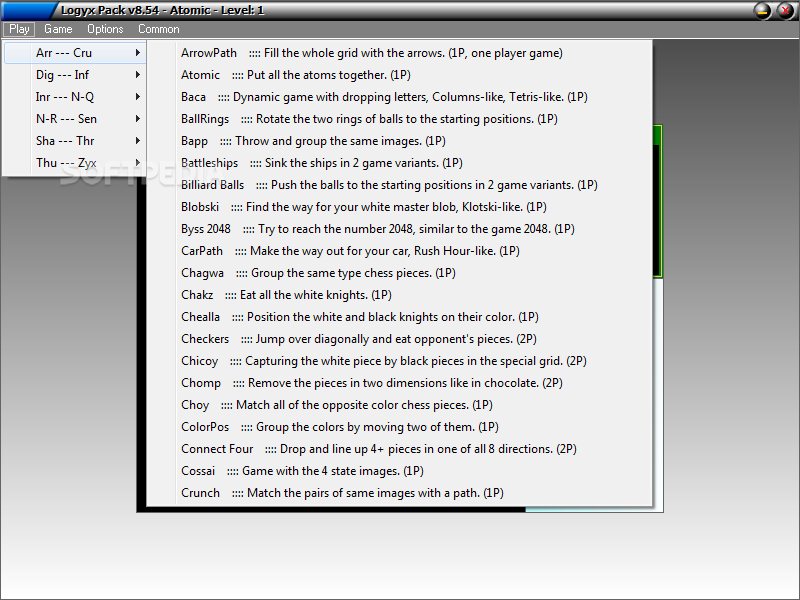
Task: Choose the ColorPos color grouping game
Action: coord(399,427)
